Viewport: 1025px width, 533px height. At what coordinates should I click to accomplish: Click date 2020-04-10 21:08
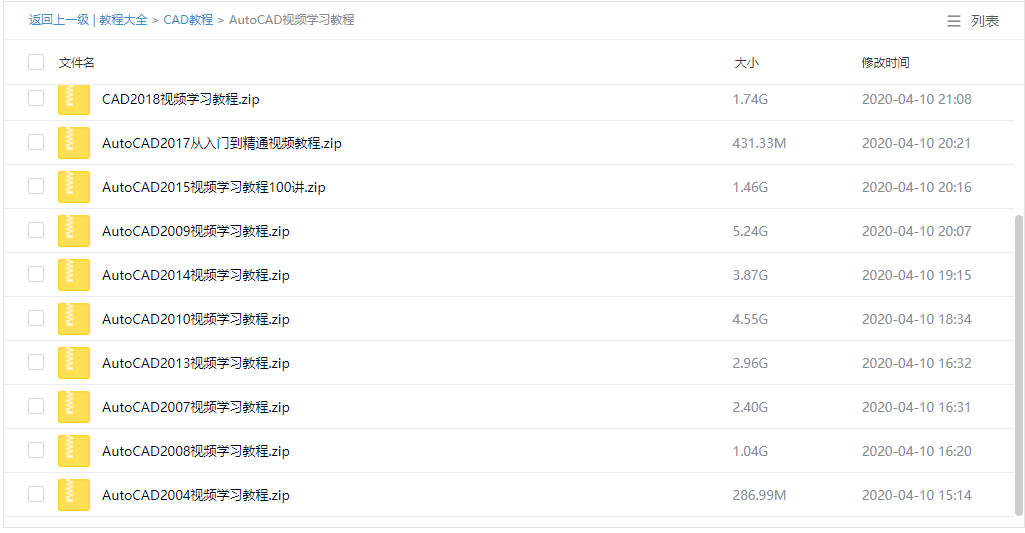pyautogui.click(x=916, y=99)
